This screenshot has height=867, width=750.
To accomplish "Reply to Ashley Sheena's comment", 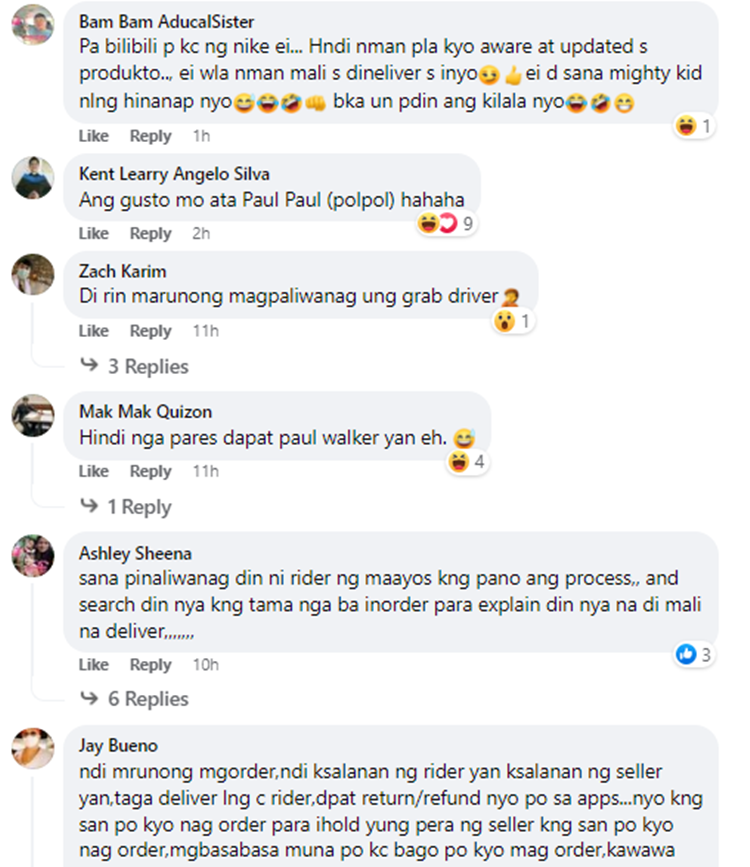I will click(x=150, y=665).
